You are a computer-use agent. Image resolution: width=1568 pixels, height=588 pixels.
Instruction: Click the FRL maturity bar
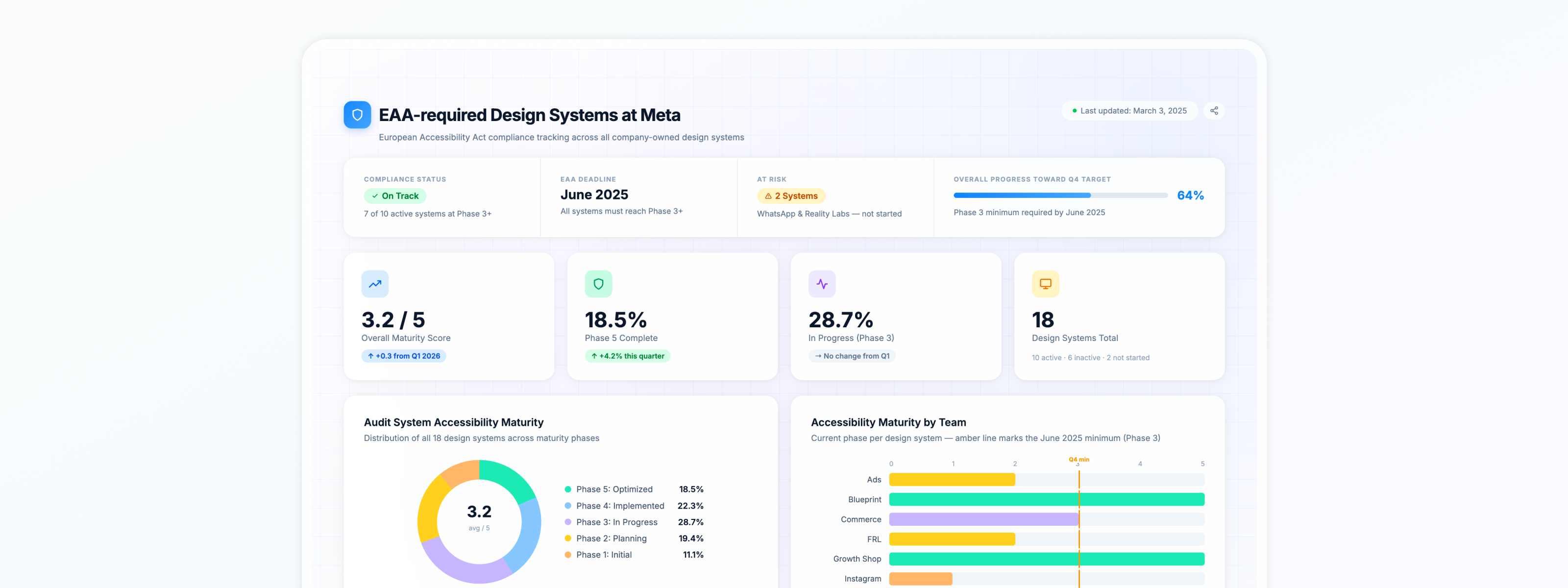952,539
